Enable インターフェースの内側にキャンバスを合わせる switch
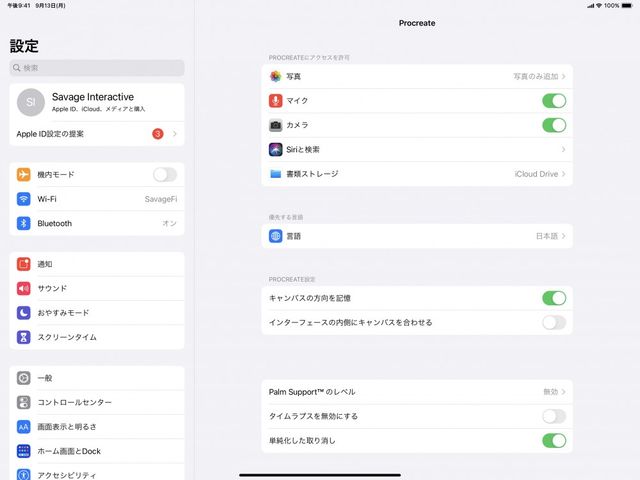Image resolution: width=640 pixels, height=480 pixels. point(554,322)
